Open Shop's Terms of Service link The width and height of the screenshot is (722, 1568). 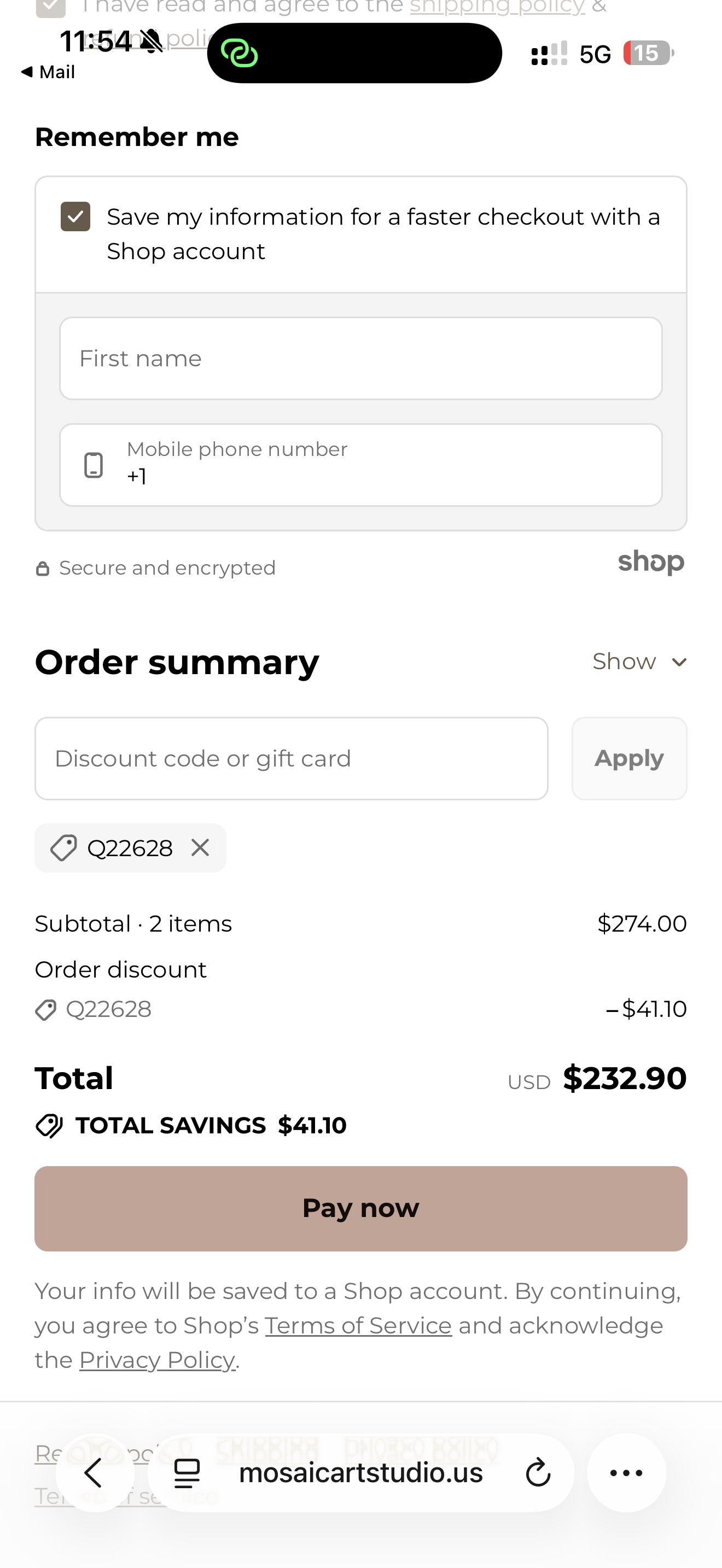pos(358,1325)
